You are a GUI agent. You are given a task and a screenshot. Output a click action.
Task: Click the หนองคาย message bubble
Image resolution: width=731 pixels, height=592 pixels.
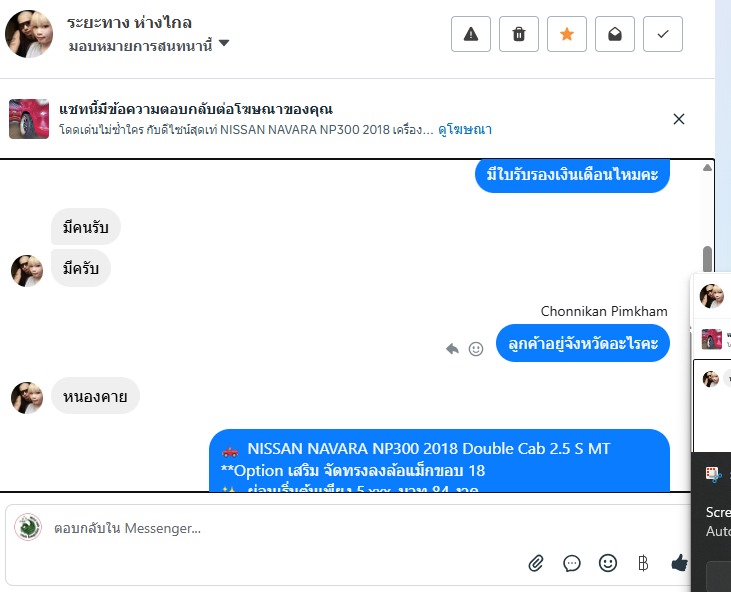click(95, 396)
